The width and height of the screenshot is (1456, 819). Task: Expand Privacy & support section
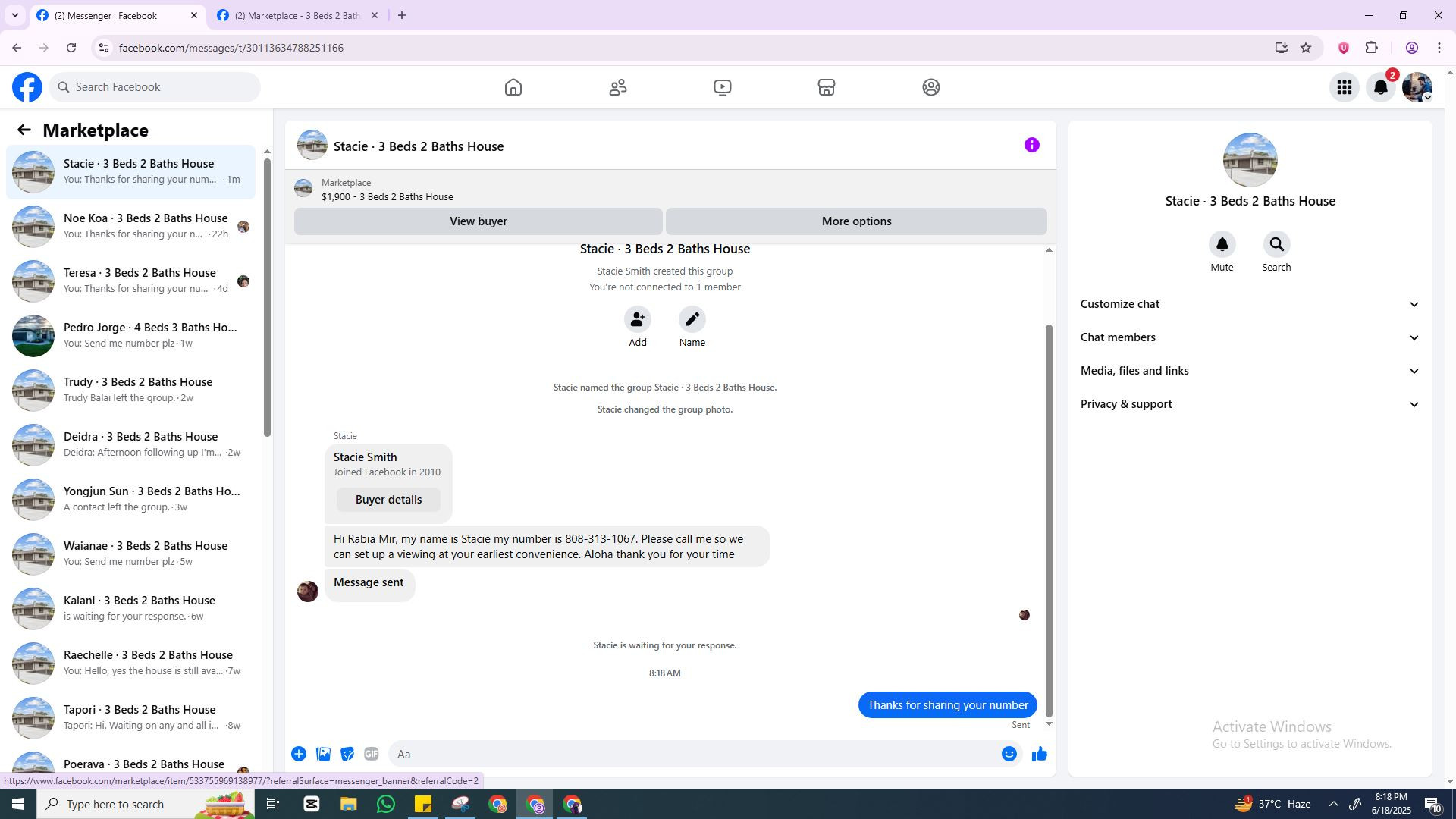(x=1250, y=404)
